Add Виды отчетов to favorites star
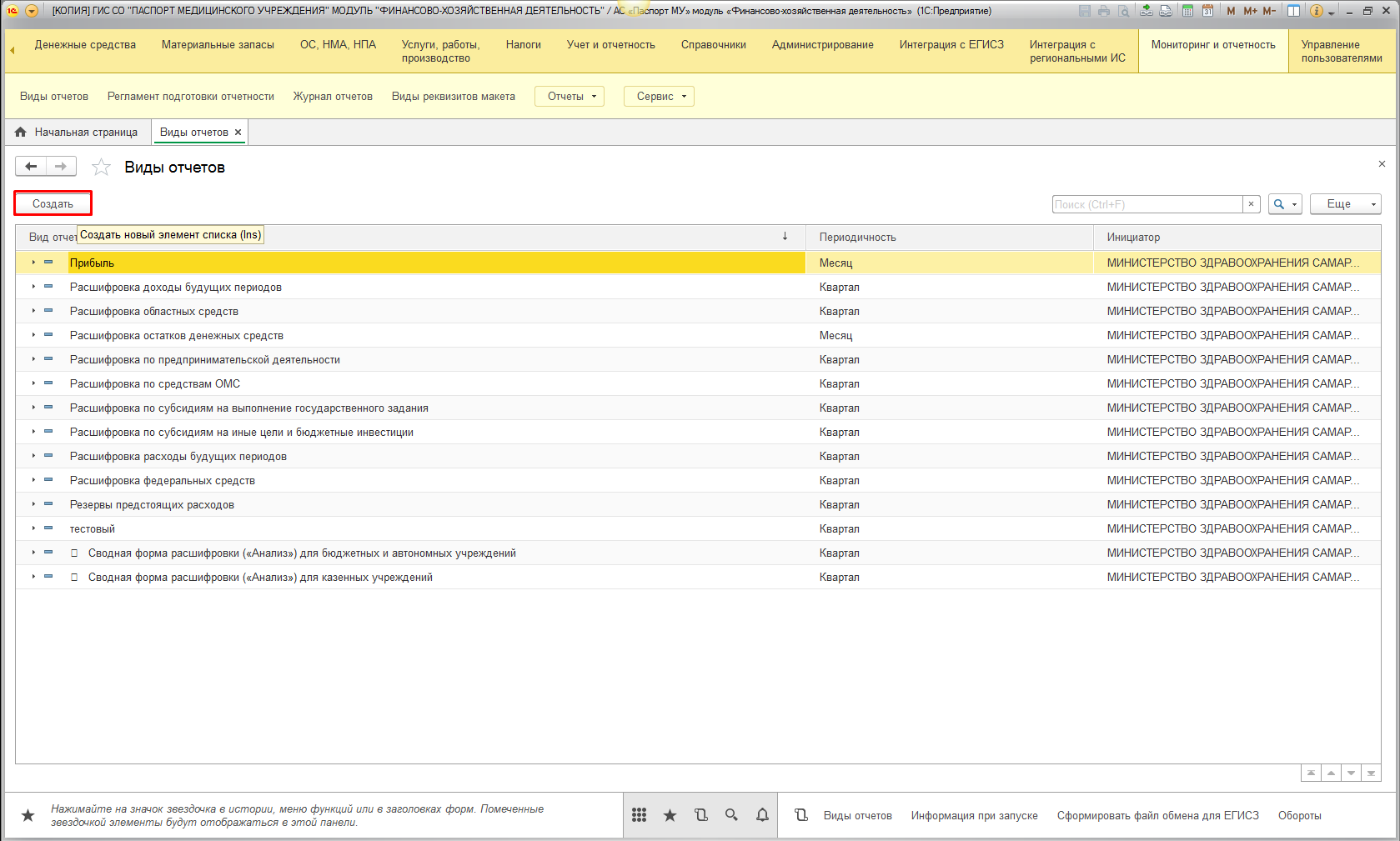The image size is (1400, 841). pos(101,168)
